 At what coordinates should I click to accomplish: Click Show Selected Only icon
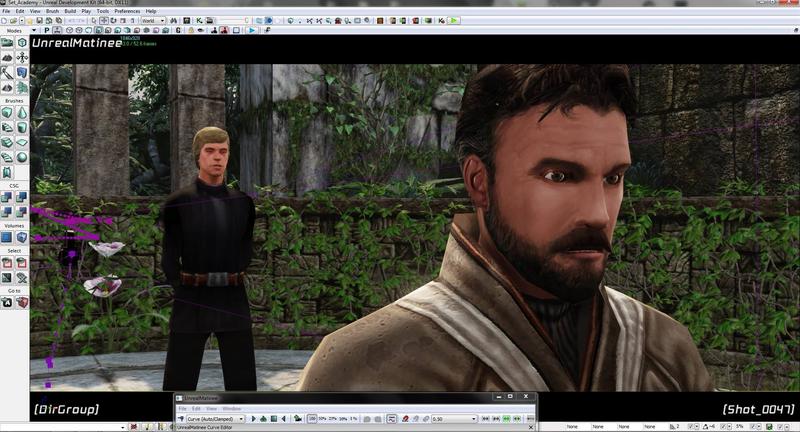(x=7, y=263)
